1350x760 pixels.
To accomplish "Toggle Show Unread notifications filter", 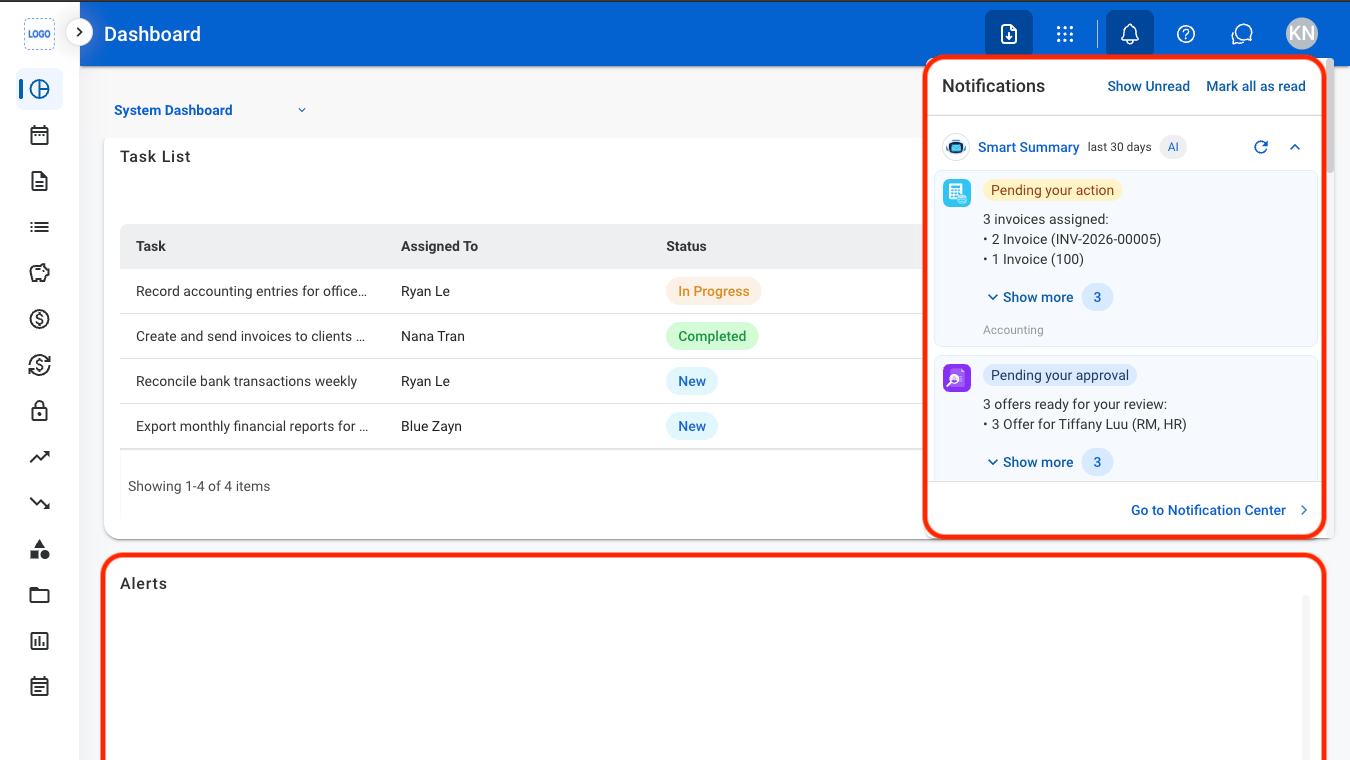I will [x=1148, y=86].
